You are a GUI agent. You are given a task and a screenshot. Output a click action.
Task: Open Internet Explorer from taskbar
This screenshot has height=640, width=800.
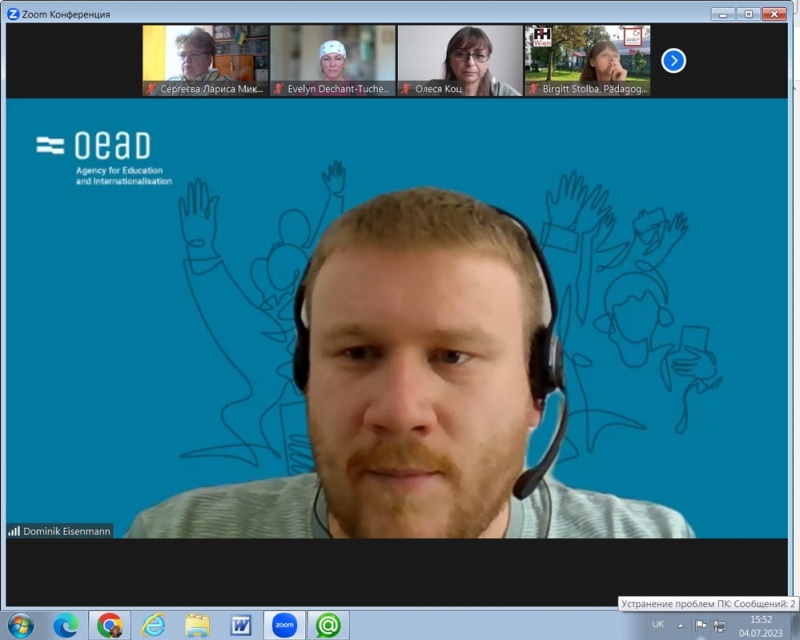pos(153,625)
